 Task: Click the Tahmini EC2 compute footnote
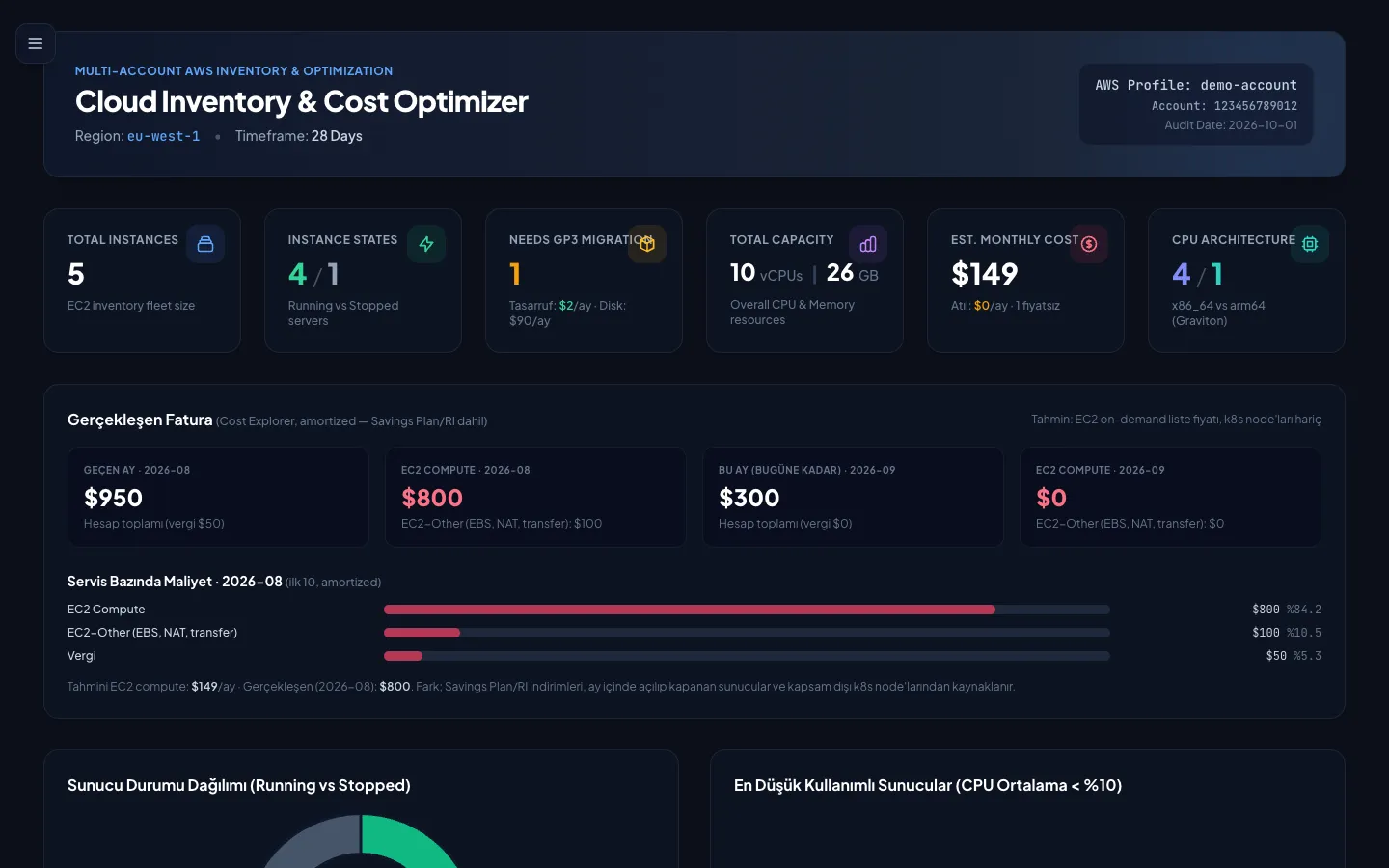541,687
